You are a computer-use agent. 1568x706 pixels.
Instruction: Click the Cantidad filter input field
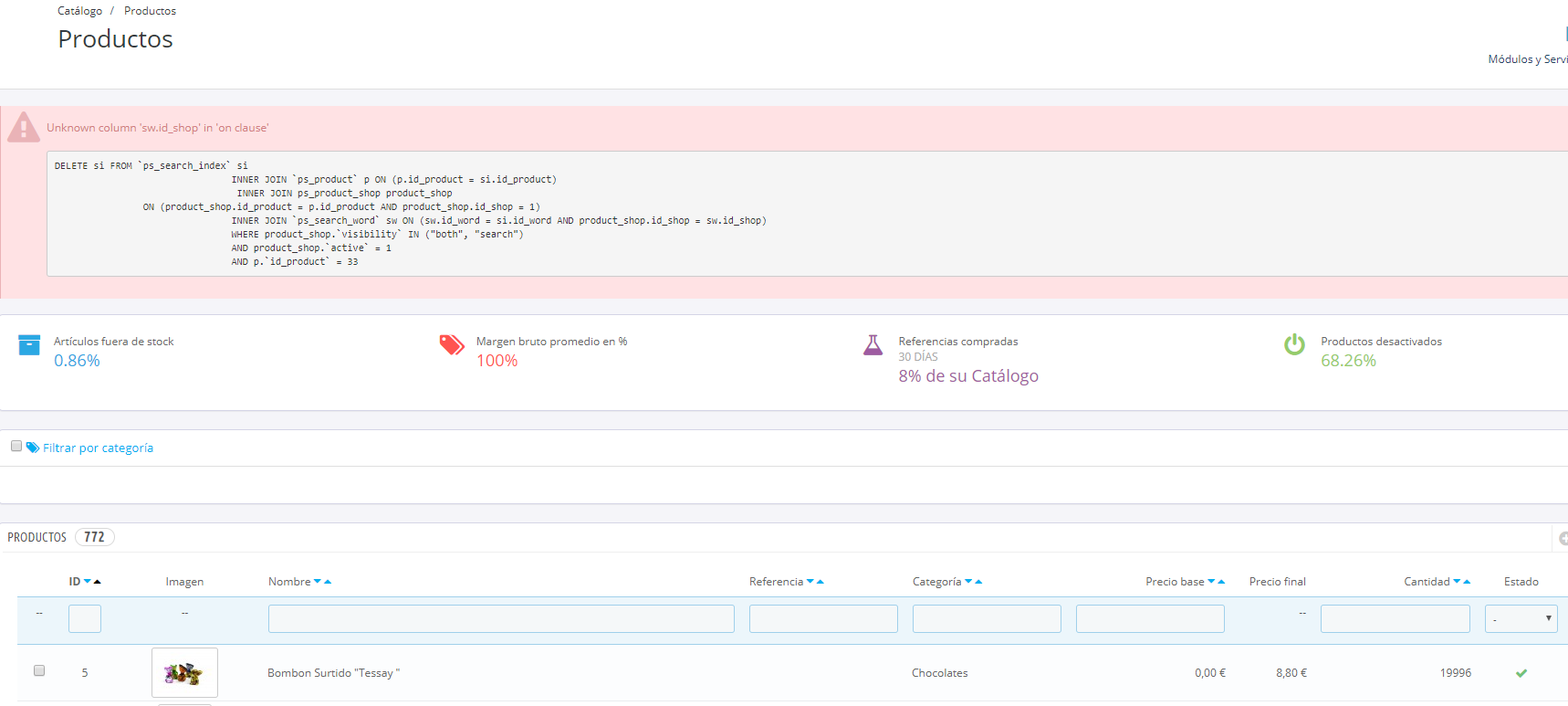tap(1396, 618)
